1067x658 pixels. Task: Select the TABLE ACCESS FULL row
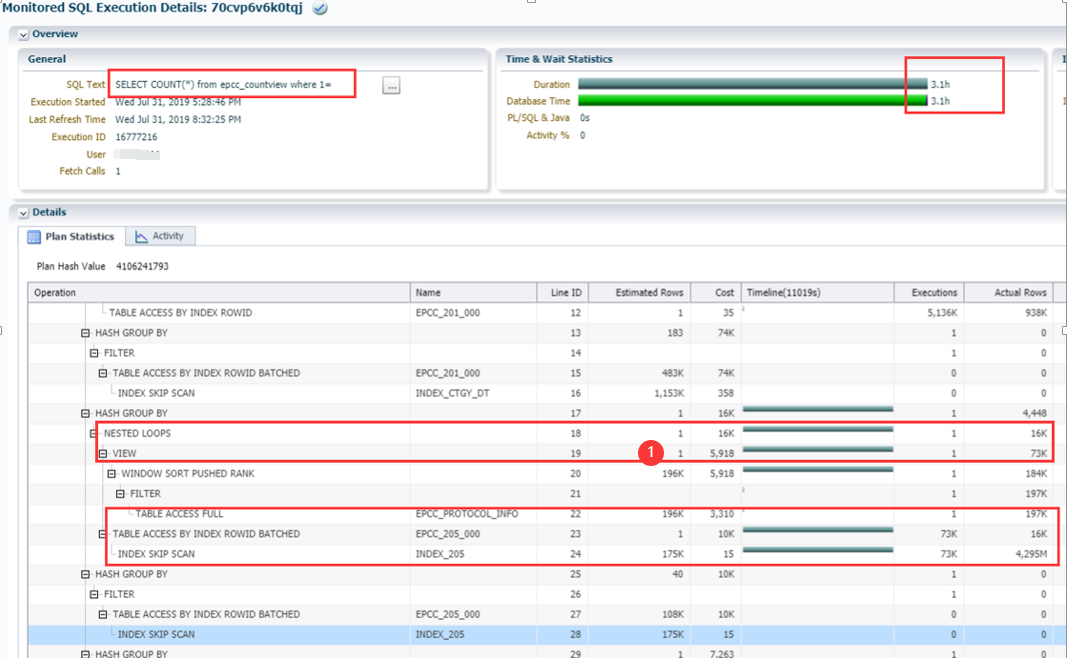pyautogui.click(x=179, y=514)
